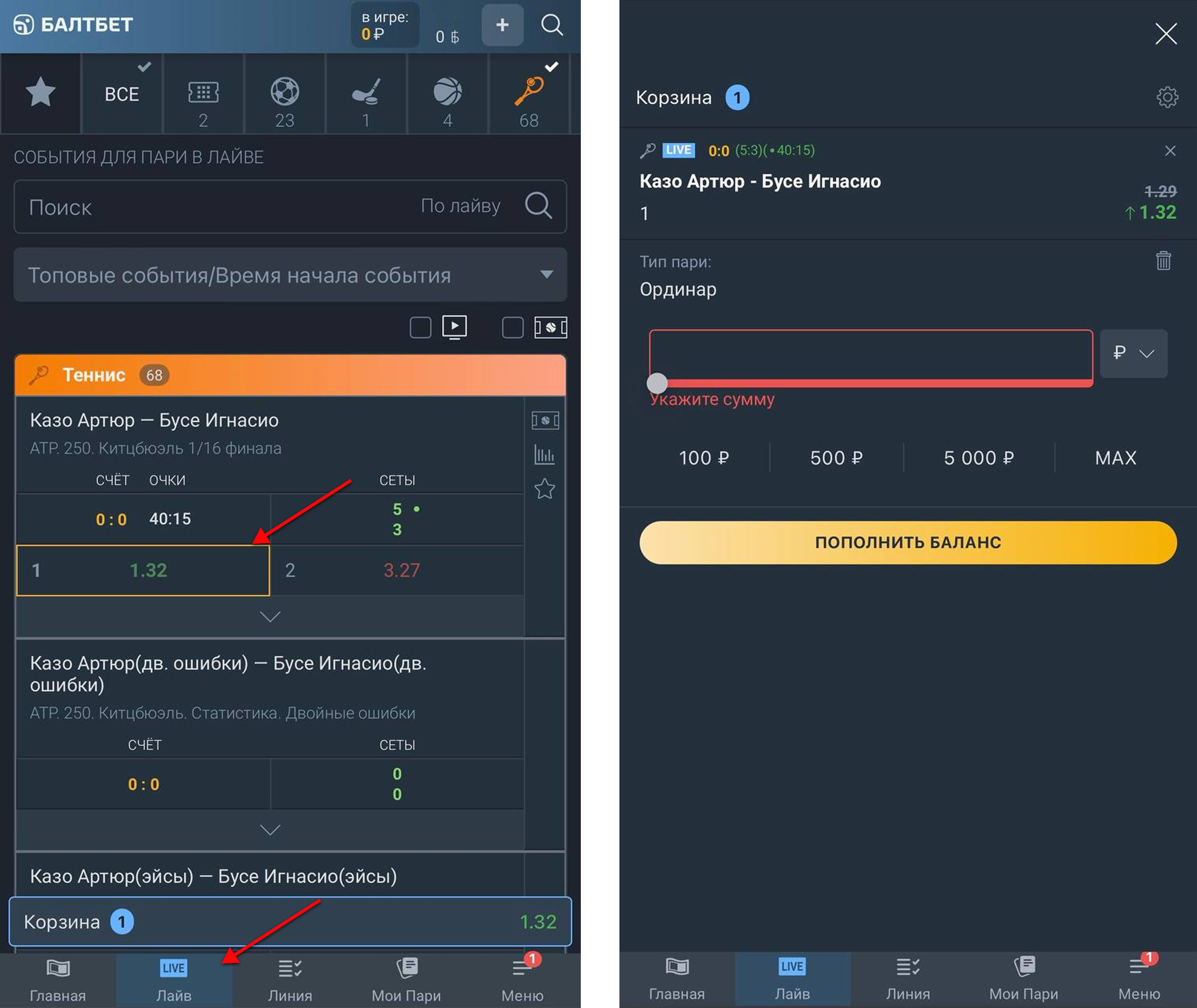Delete bet with trash can icon
Screen dimensions: 1197x1008
[x=1163, y=260]
